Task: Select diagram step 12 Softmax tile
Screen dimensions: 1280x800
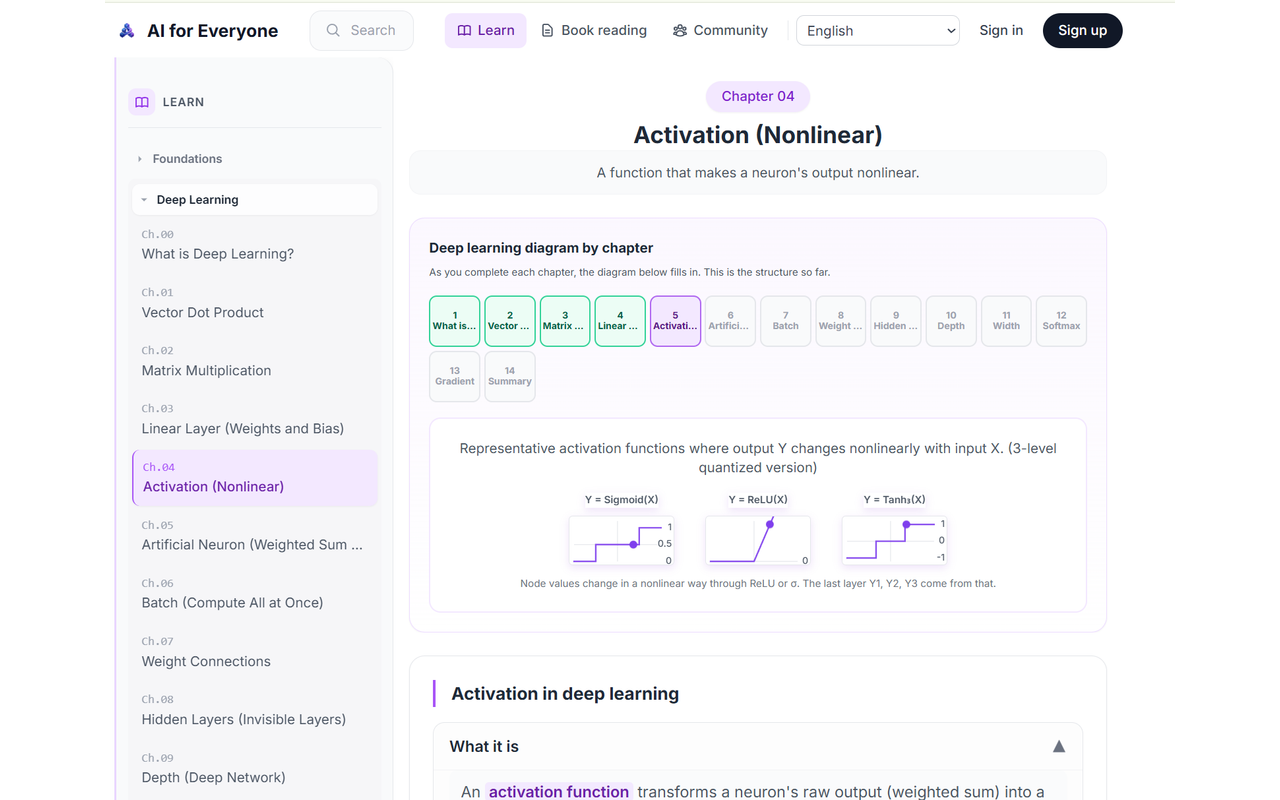Action: point(1061,321)
